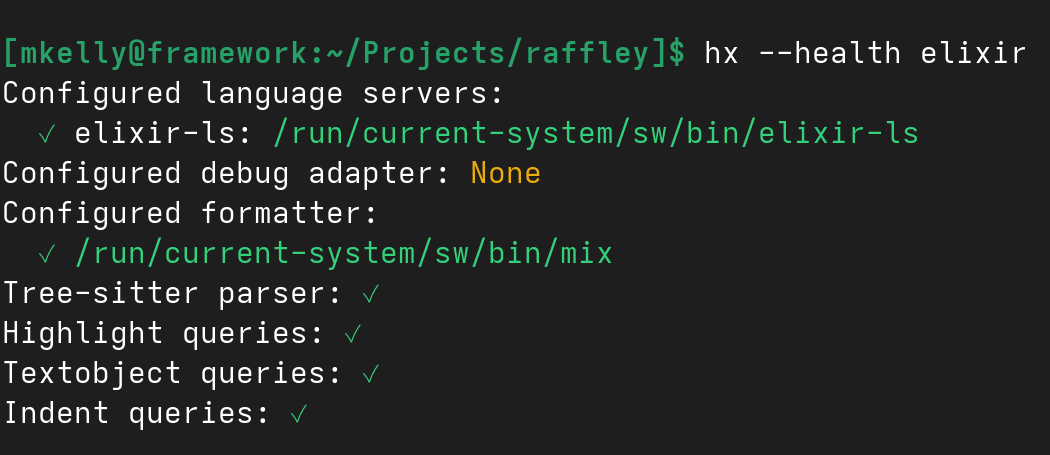
Task: Click the "Tree-sitter parser:" label
Action: [x=172, y=294]
